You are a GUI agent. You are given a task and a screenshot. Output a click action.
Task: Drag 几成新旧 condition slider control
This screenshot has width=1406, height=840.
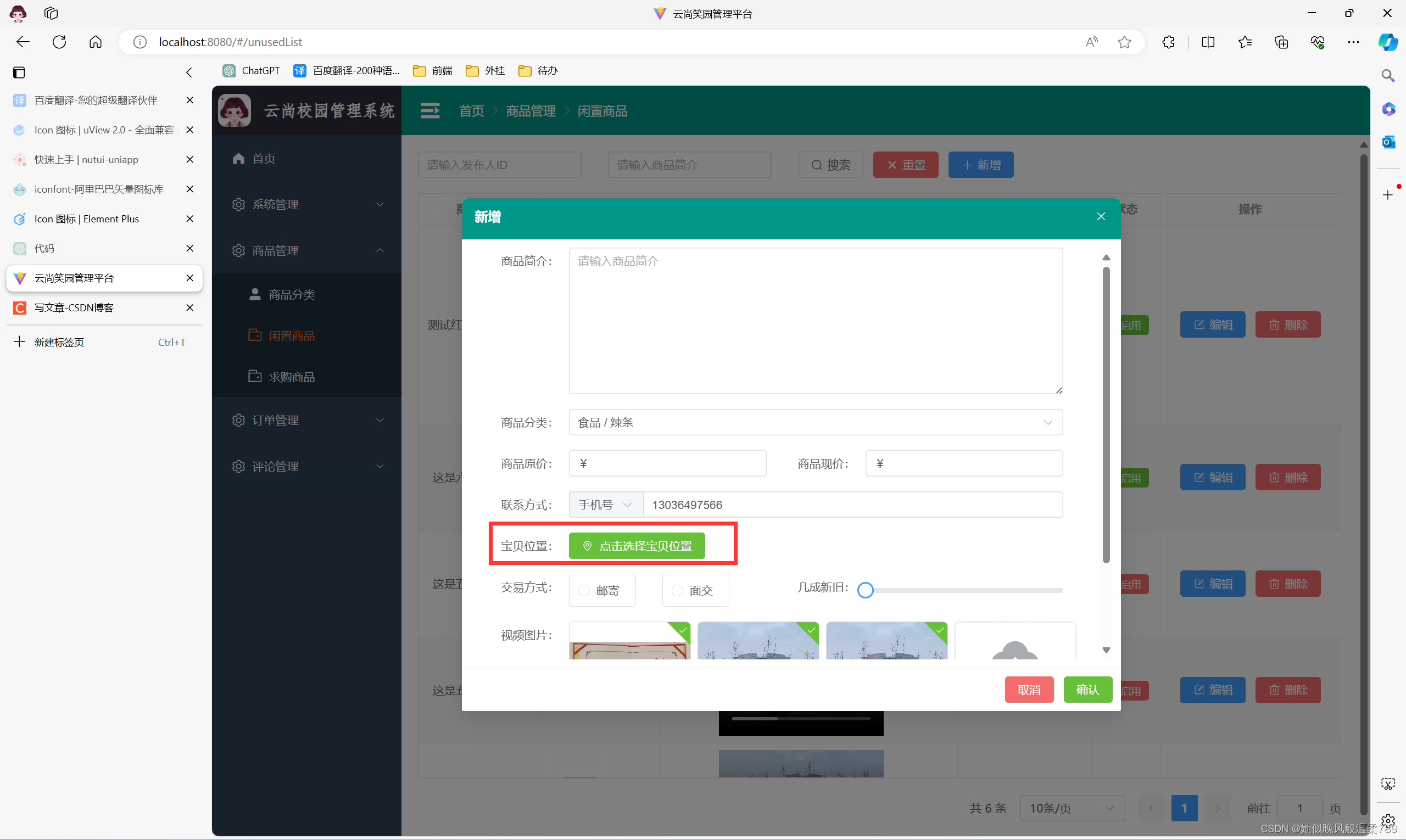click(x=865, y=590)
